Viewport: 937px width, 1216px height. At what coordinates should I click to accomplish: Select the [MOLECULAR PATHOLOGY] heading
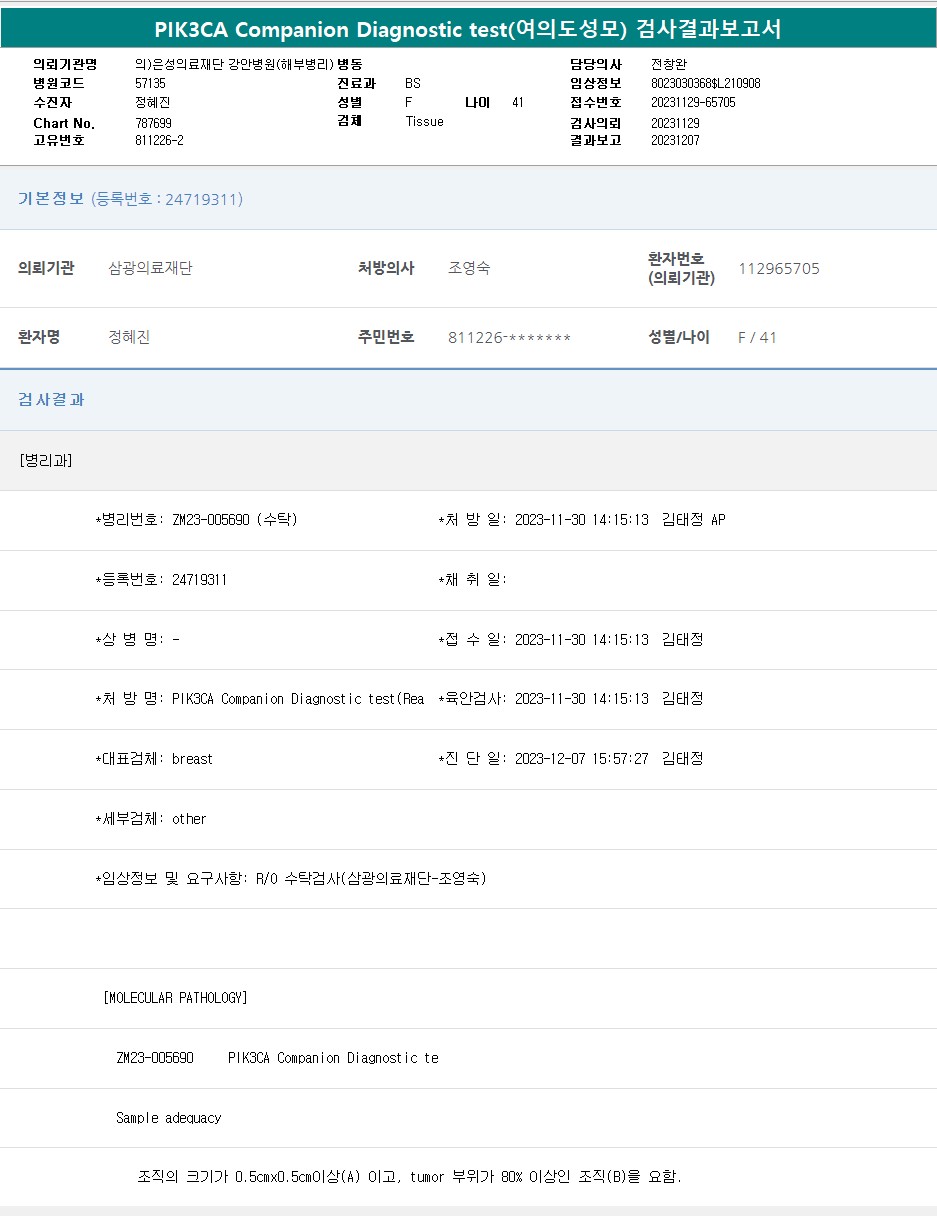pos(175,998)
